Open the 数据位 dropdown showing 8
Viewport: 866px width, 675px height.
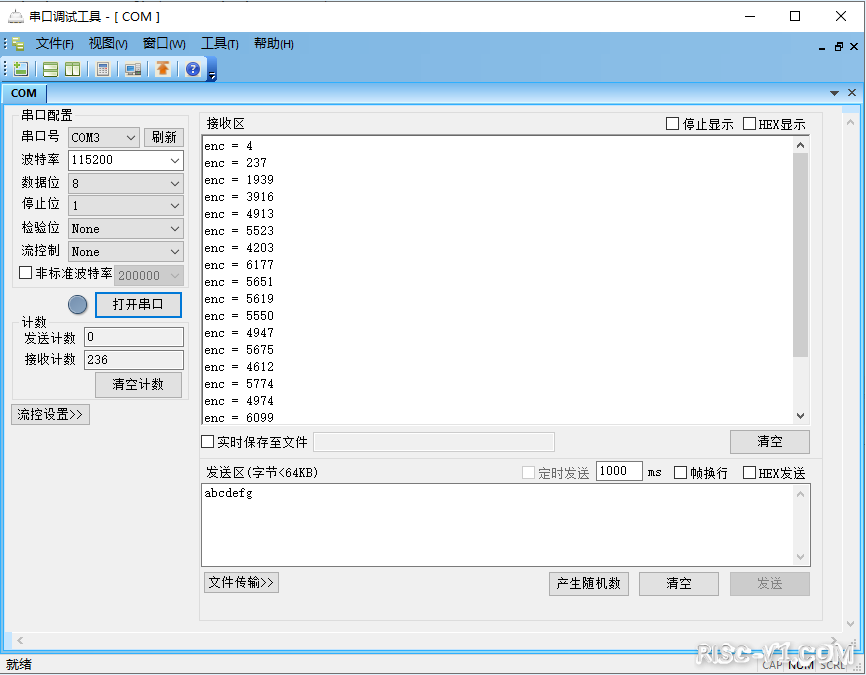point(126,183)
